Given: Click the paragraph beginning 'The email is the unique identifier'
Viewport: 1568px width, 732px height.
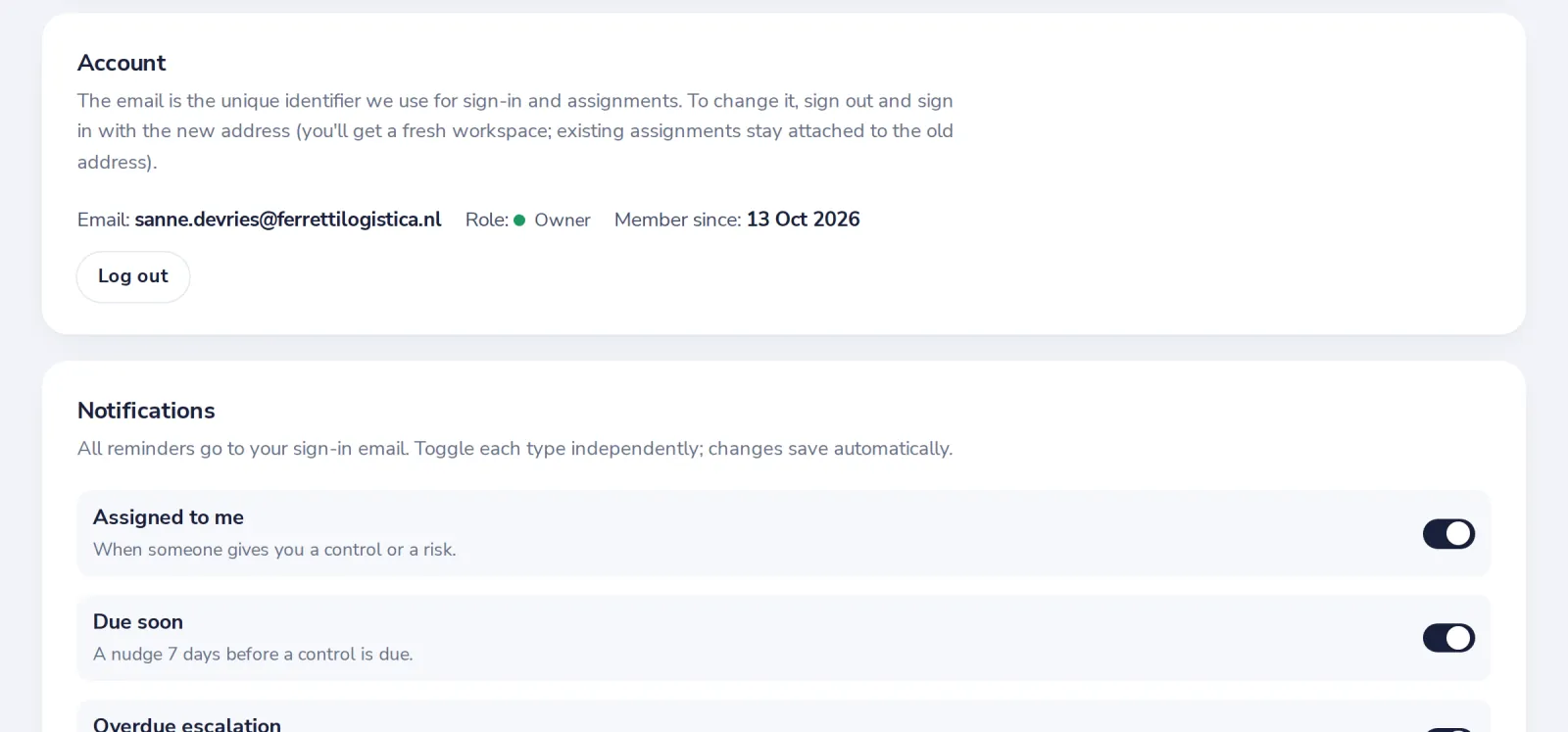Looking at the screenshot, I should coord(515,131).
